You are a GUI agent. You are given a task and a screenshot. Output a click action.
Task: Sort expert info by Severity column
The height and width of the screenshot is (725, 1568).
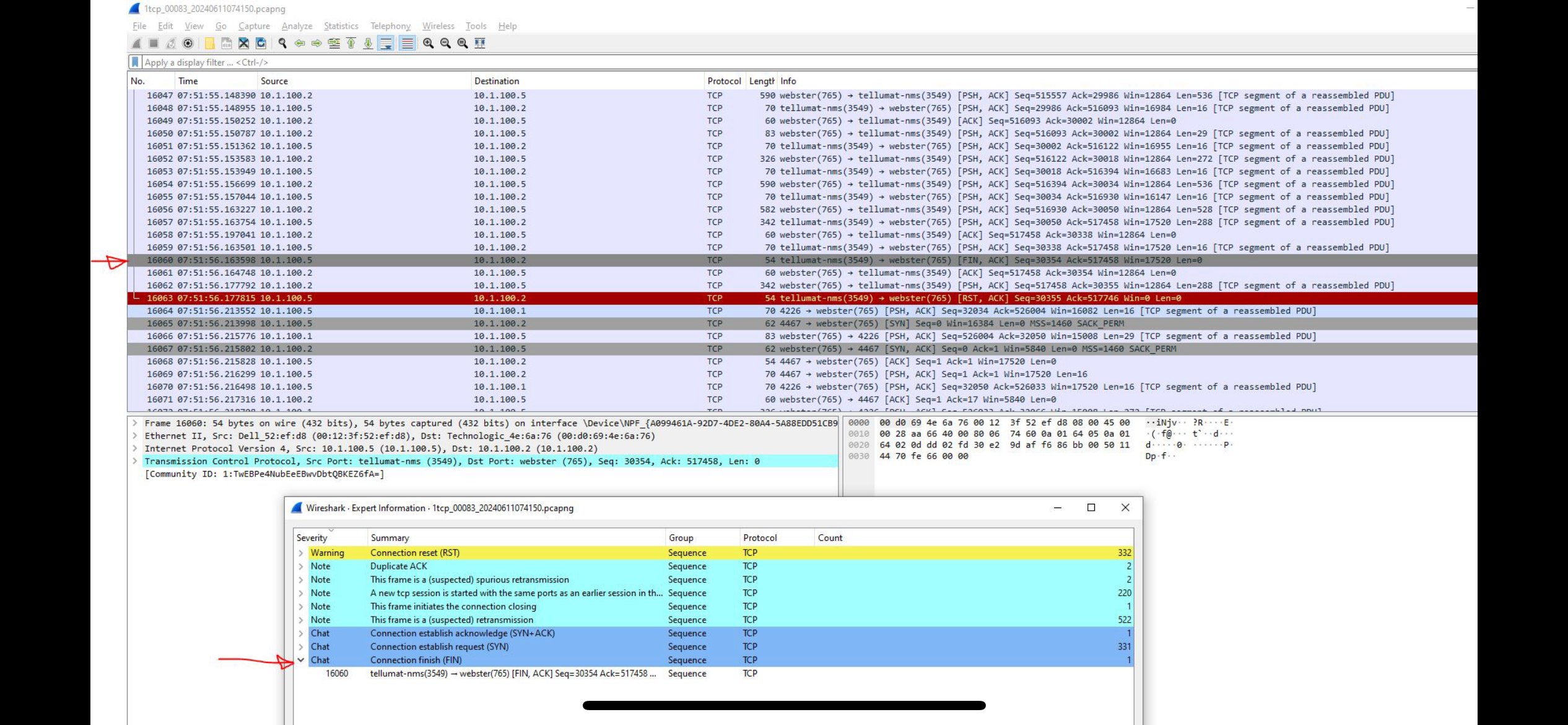pyautogui.click(x=311, y=538)
